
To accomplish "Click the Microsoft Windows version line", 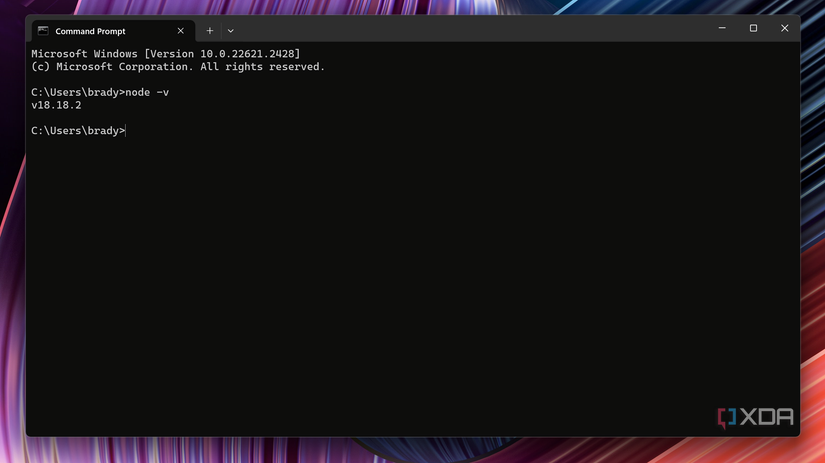I will click(166, 54).
